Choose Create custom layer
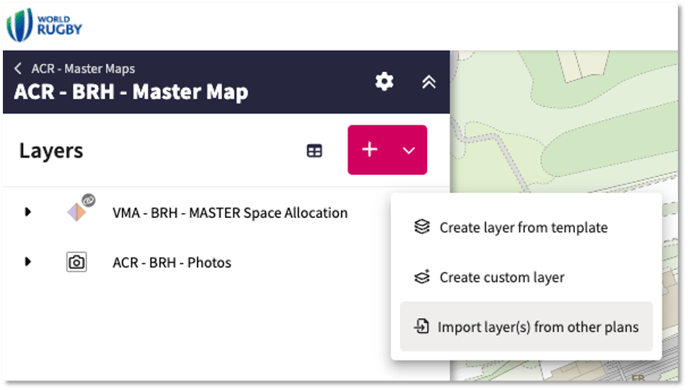 click(526, 277)
